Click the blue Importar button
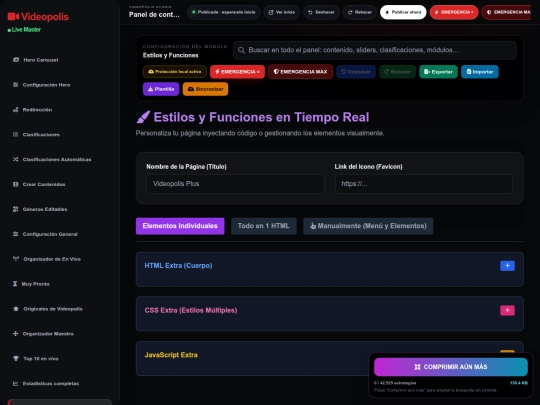Screen dimensions: 540x405 (480, 72)
